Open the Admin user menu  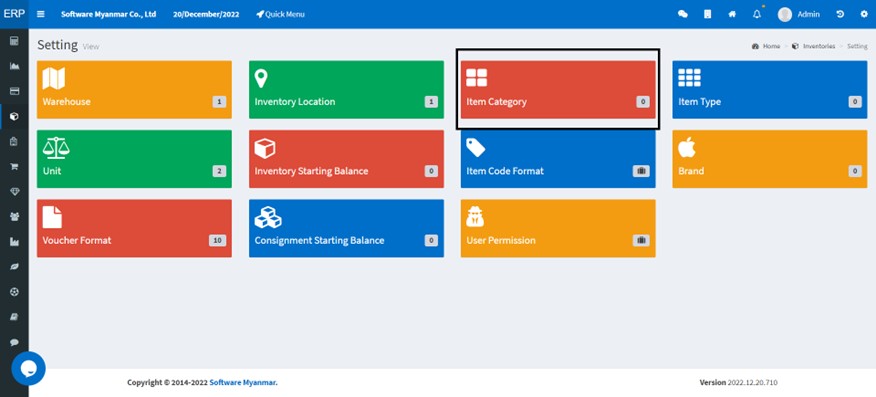[799, 15]
